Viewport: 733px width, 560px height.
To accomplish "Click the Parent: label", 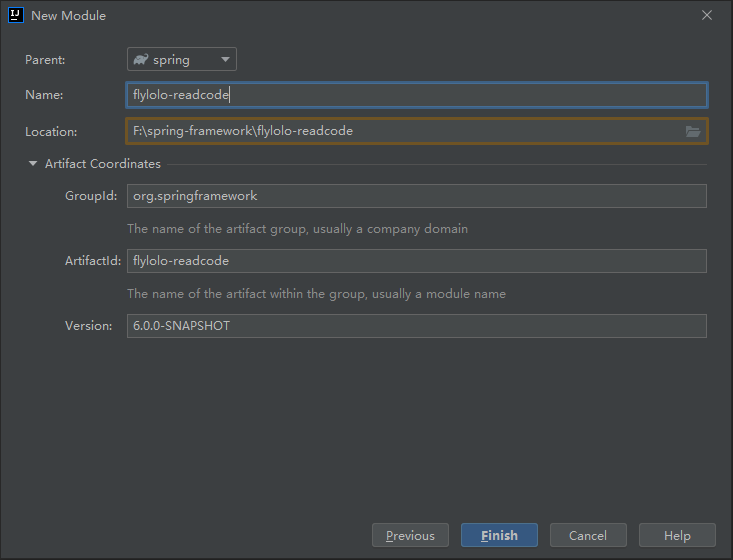I will click(45, 60).
